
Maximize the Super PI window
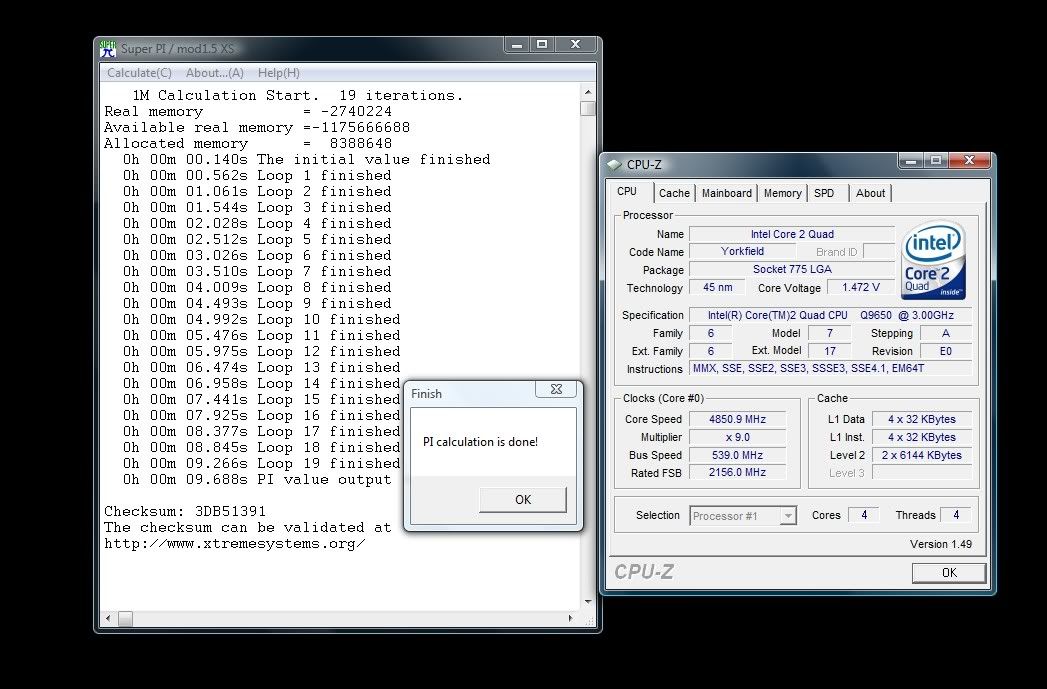(x=542, y=45)
